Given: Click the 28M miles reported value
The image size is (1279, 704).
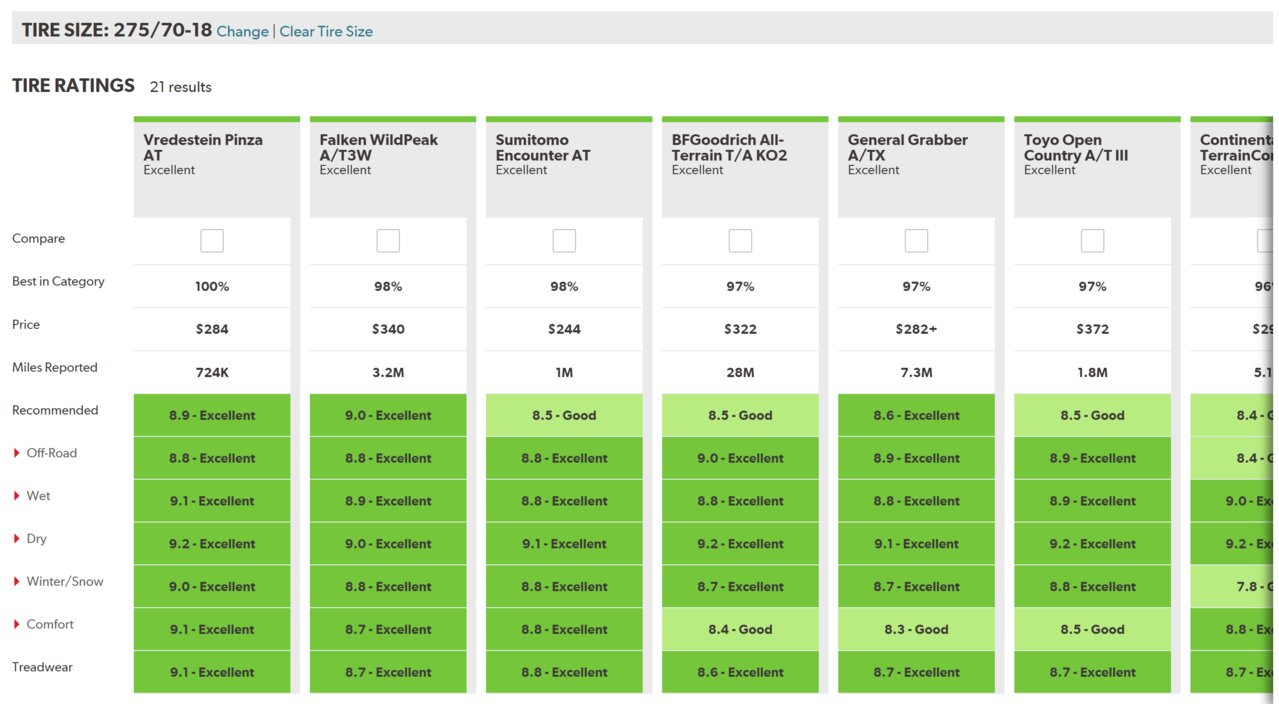Looking at the screenshot, I should [740, 372].
